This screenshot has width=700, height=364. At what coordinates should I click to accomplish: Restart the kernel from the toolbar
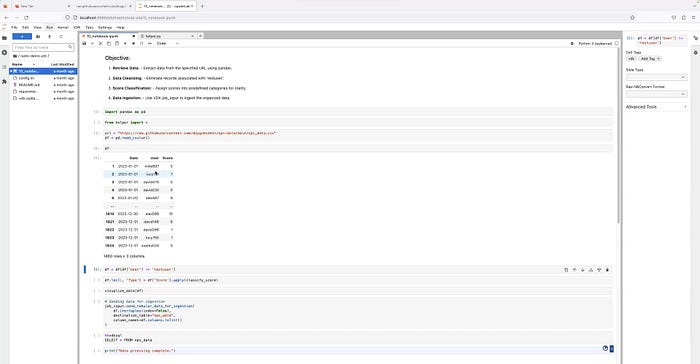[x=142, y=43]
